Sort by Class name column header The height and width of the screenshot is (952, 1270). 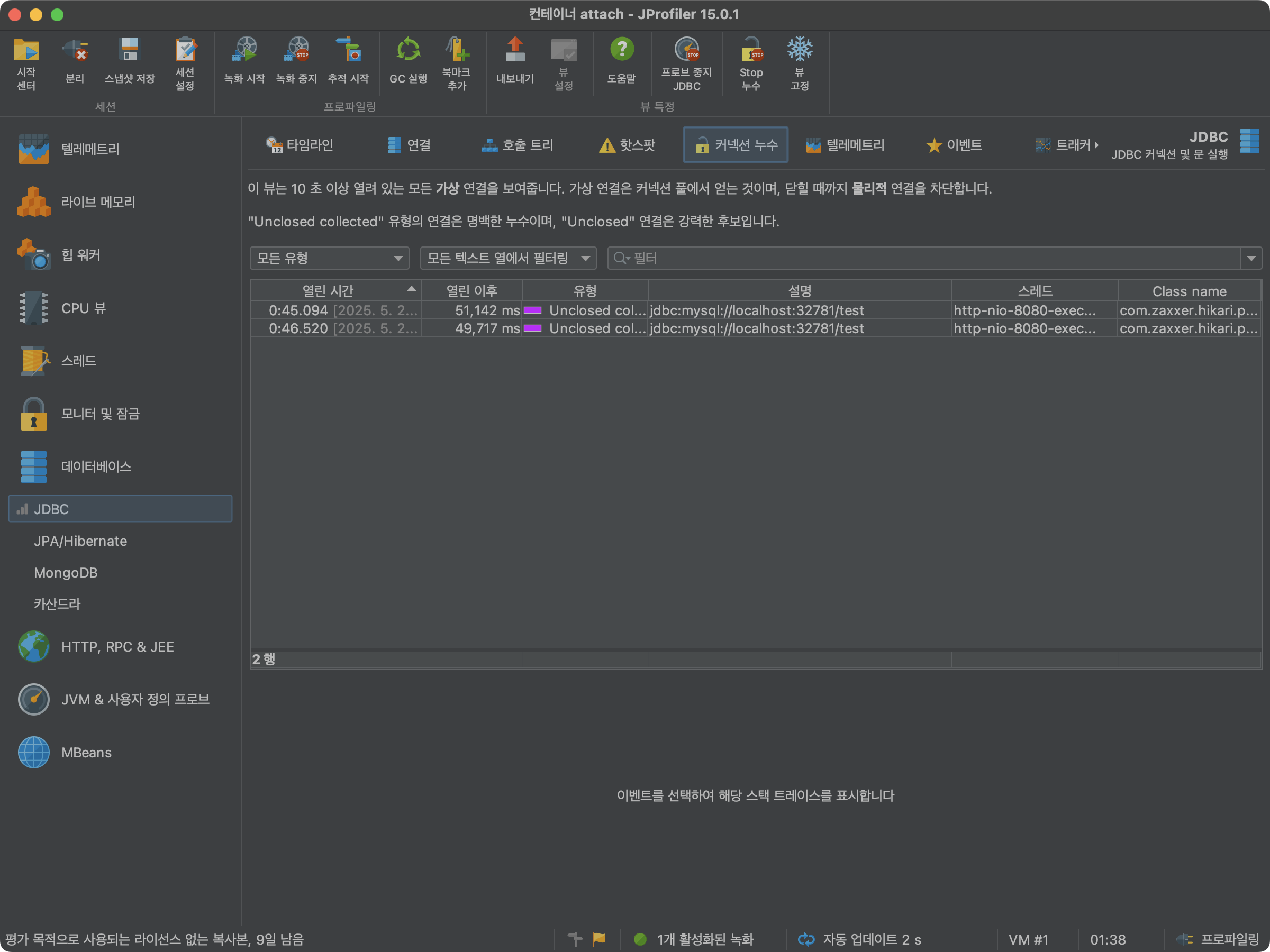1189,291
